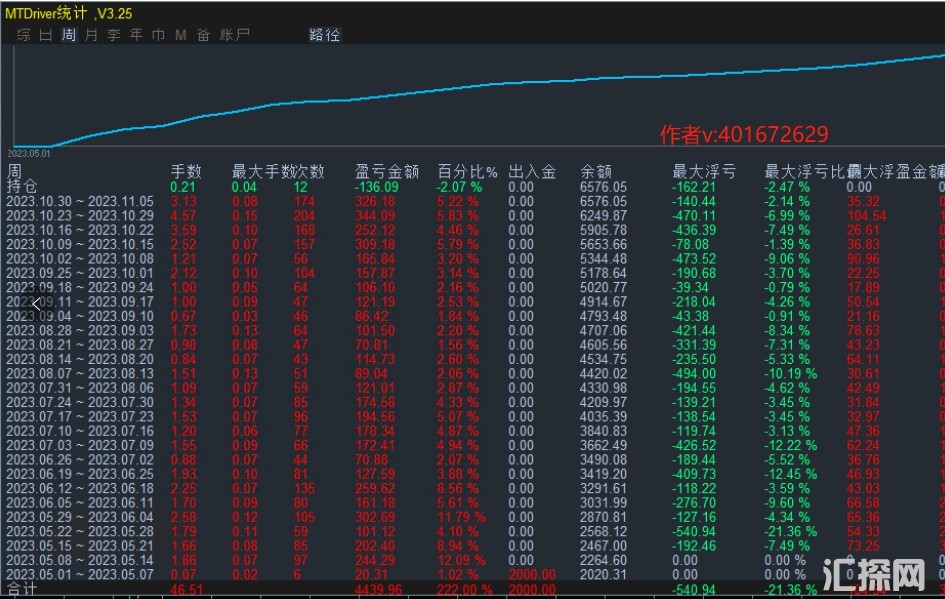Image resolution: width=945 pixels, height=599 pixels.
Task: Switch to the 账户 (account) tab
Action: click(235, 35)
